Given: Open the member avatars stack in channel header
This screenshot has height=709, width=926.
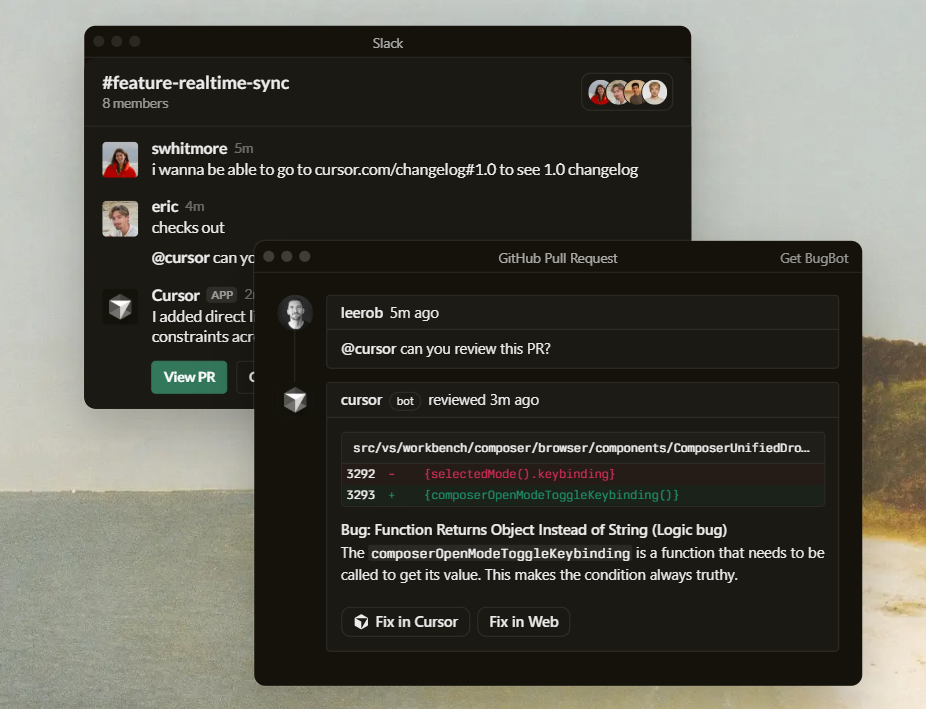Looking at the screenshot, I should 627,92.
